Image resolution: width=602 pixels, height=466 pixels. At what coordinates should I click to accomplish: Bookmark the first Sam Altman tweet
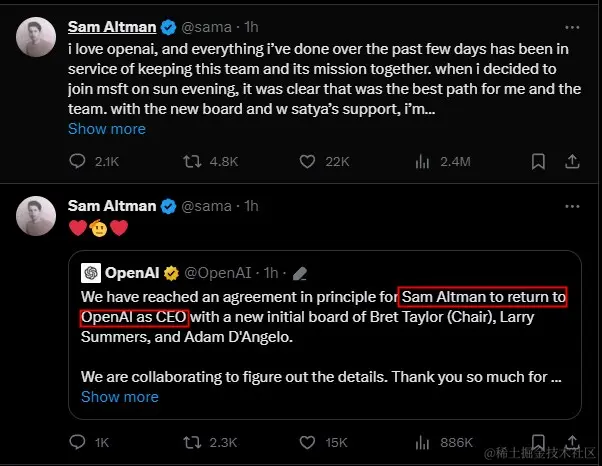pos(538,161)
